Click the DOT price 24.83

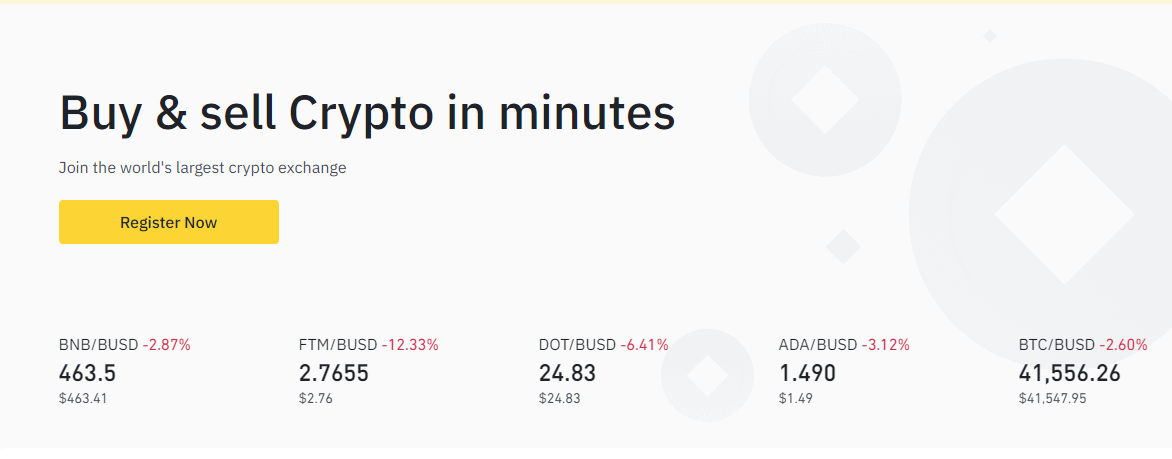[567, 374]
